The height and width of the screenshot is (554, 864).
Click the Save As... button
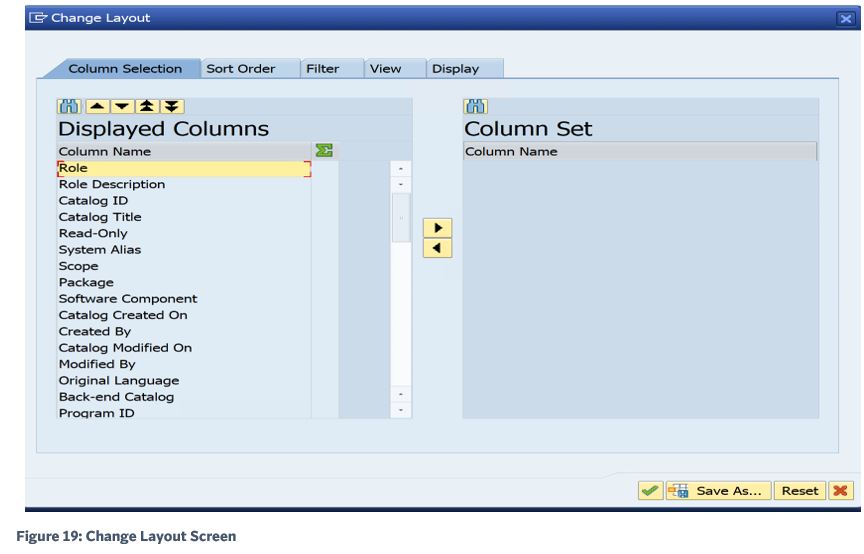(719, 491)
